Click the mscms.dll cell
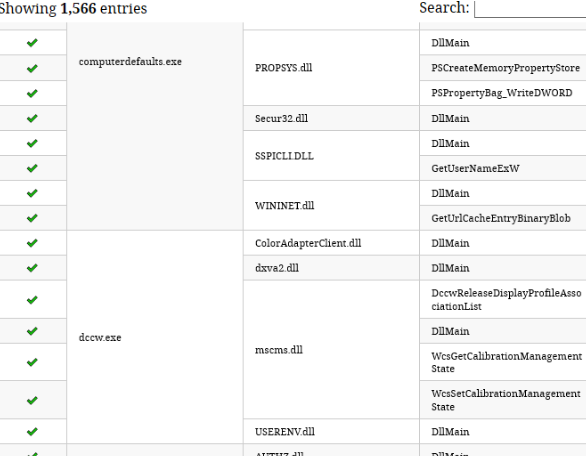The image size is (586, 456). click(331, 350)
